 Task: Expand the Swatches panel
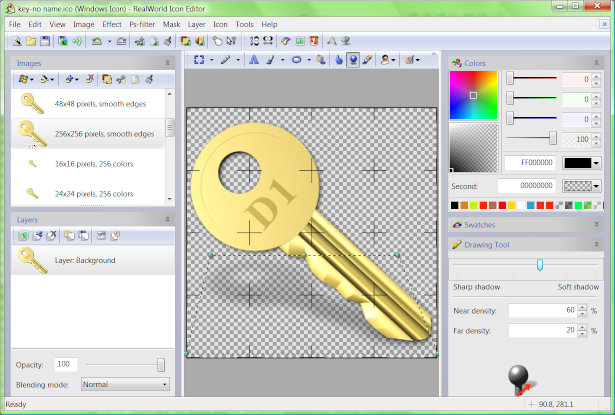tap(597, 224)
